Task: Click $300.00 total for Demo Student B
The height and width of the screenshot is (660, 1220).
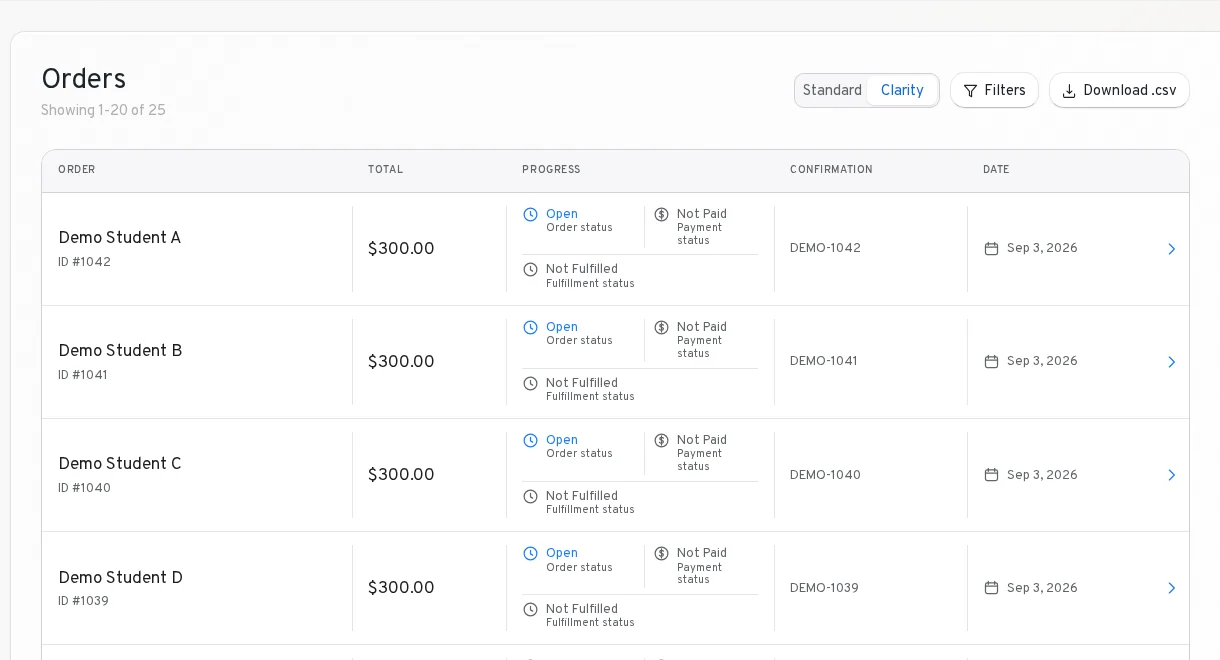Action: pyautogui.click(x=401, y=362)
